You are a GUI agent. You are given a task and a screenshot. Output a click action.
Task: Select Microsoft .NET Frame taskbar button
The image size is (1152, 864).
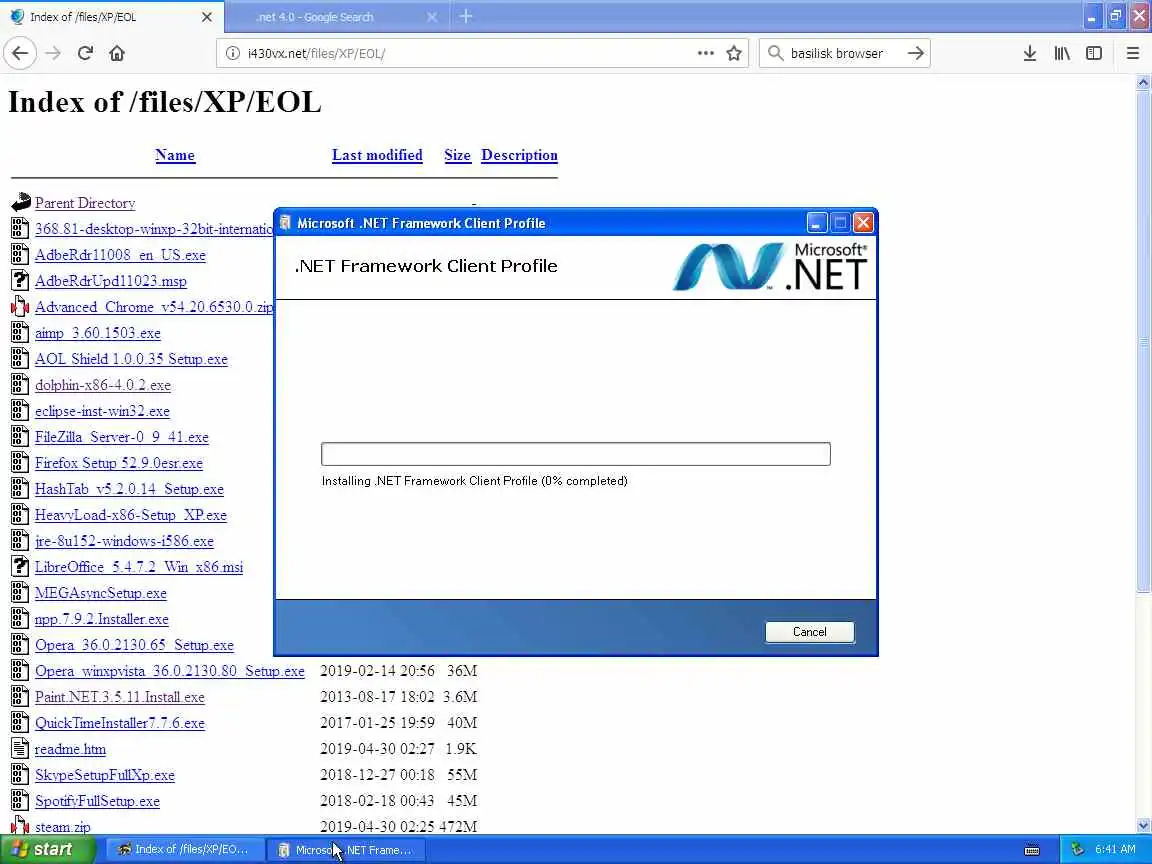pyautogui.click(x=345, y=849)
